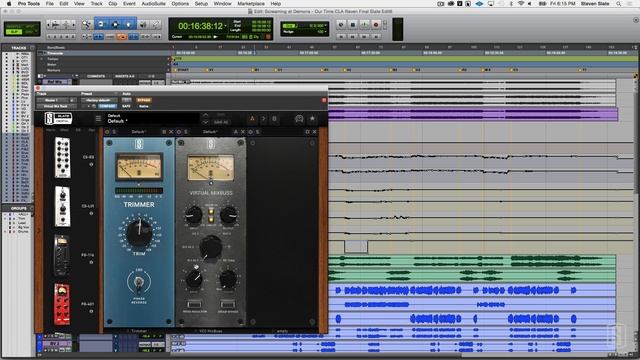The width and height of the screenshot is (640, 360).
Task: Open factory default preset dropdown
Action: (x=98, y=100)
